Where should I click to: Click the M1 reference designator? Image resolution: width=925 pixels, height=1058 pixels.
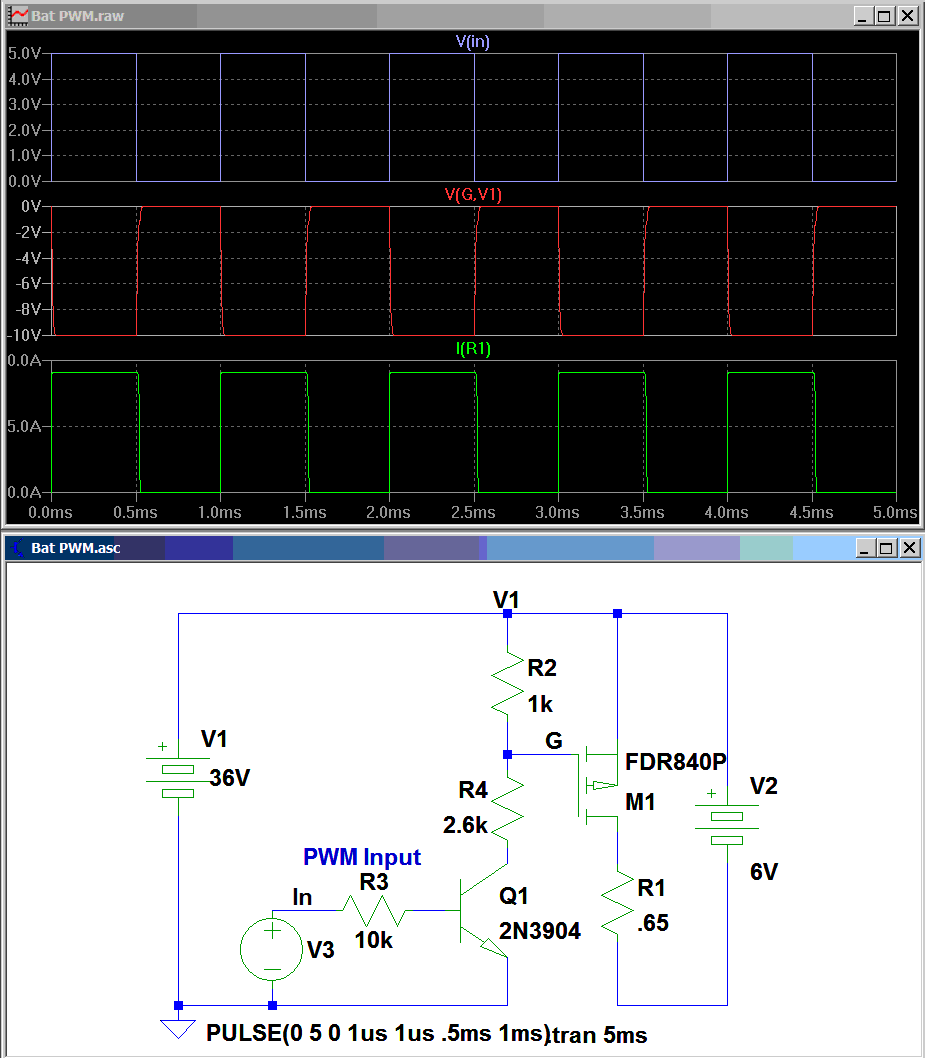coord(640,802)
